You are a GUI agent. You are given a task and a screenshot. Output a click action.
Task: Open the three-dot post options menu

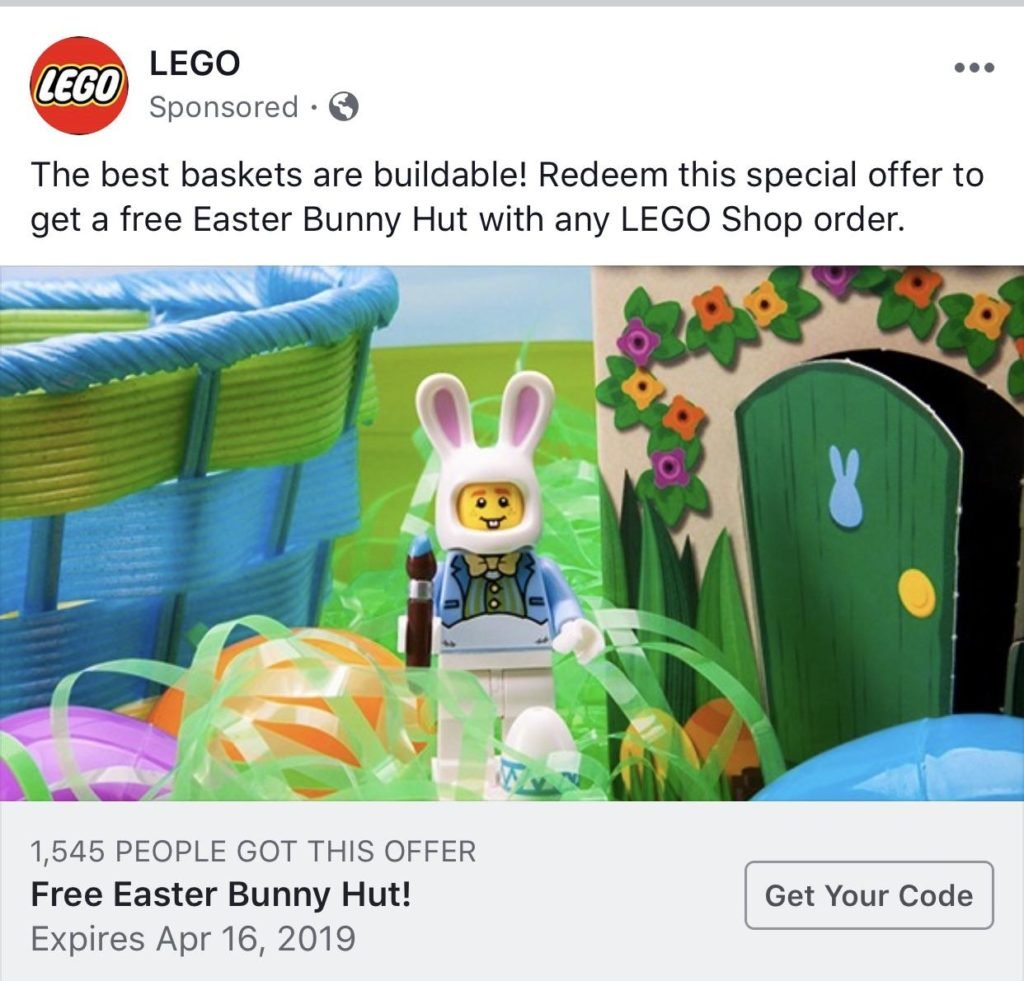click(974, 67)
